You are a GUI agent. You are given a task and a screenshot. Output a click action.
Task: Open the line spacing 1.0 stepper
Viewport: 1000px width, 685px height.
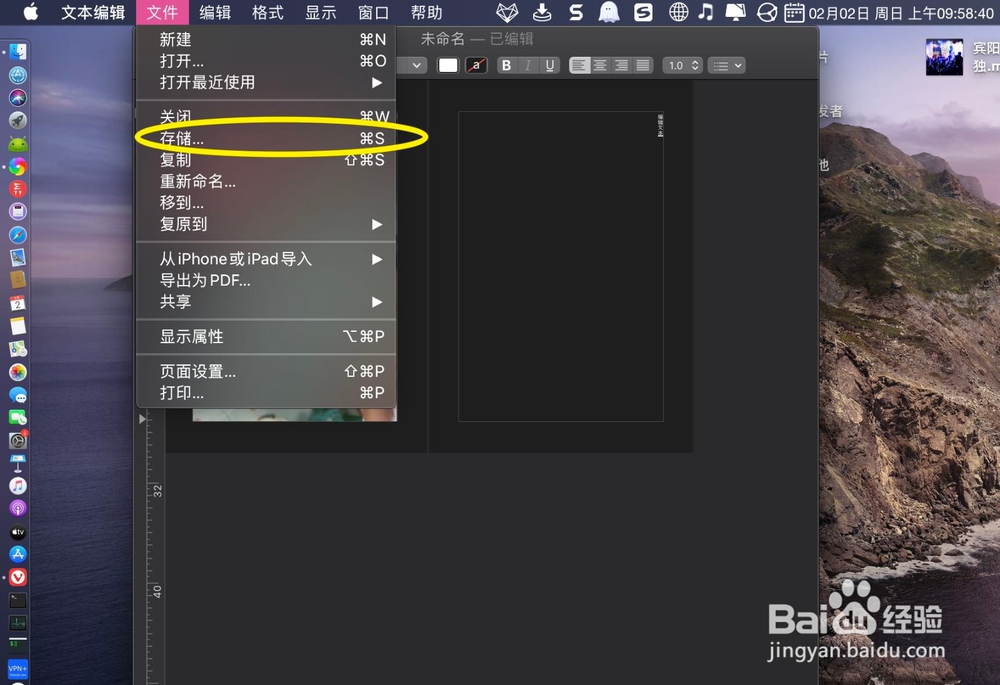coord(682,65)
